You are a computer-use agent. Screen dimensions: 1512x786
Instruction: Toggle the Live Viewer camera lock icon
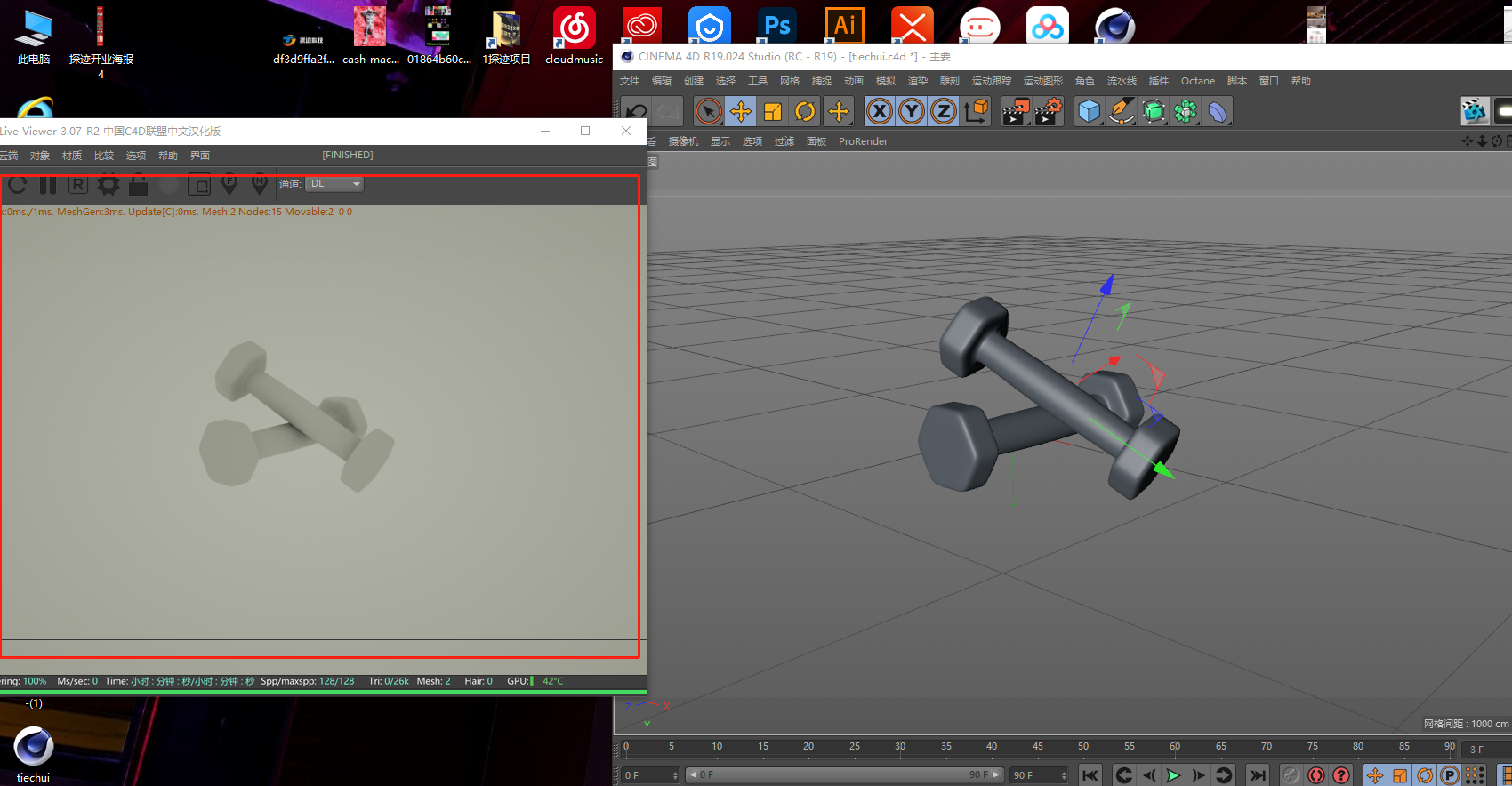pyautogui.click(x=138, y=185)
